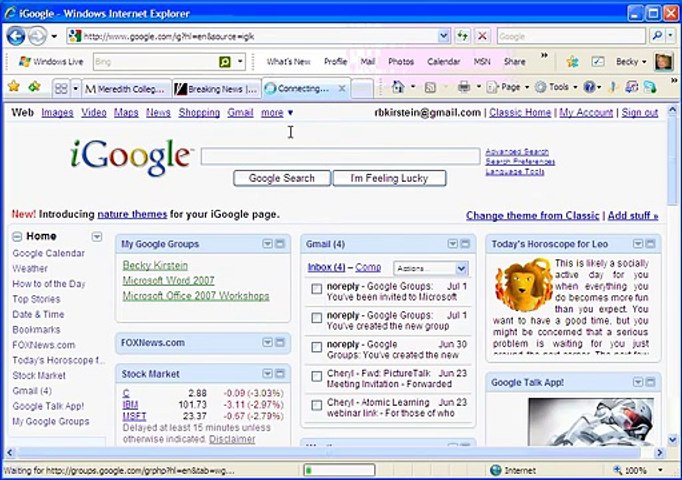The width and height of the screenshot is (682, 480).
Task: Click the Windows Live profile picture
Action: click(x=663, y=61)
